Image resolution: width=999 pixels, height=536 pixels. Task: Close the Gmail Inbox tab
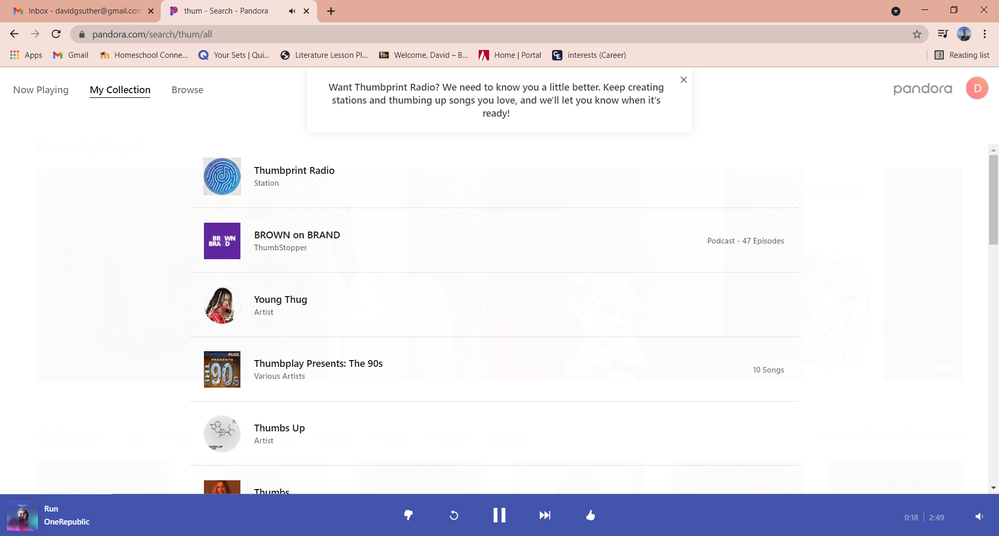151,11
